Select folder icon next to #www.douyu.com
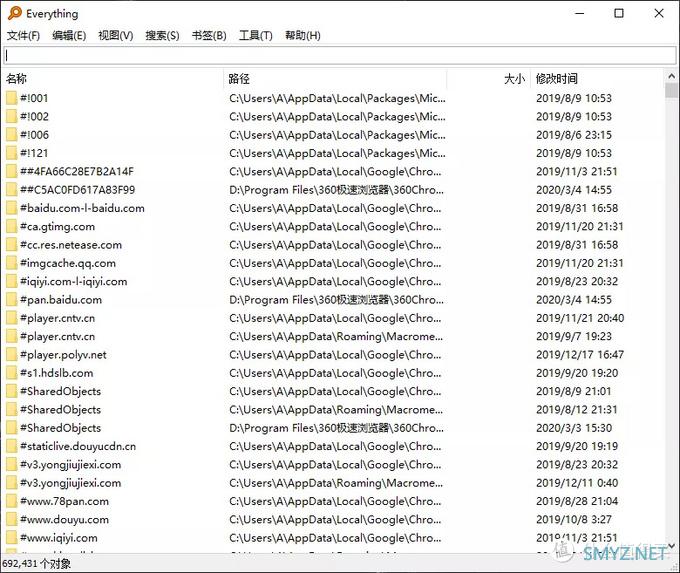This screenshot has height=573, width=680. 11,519
